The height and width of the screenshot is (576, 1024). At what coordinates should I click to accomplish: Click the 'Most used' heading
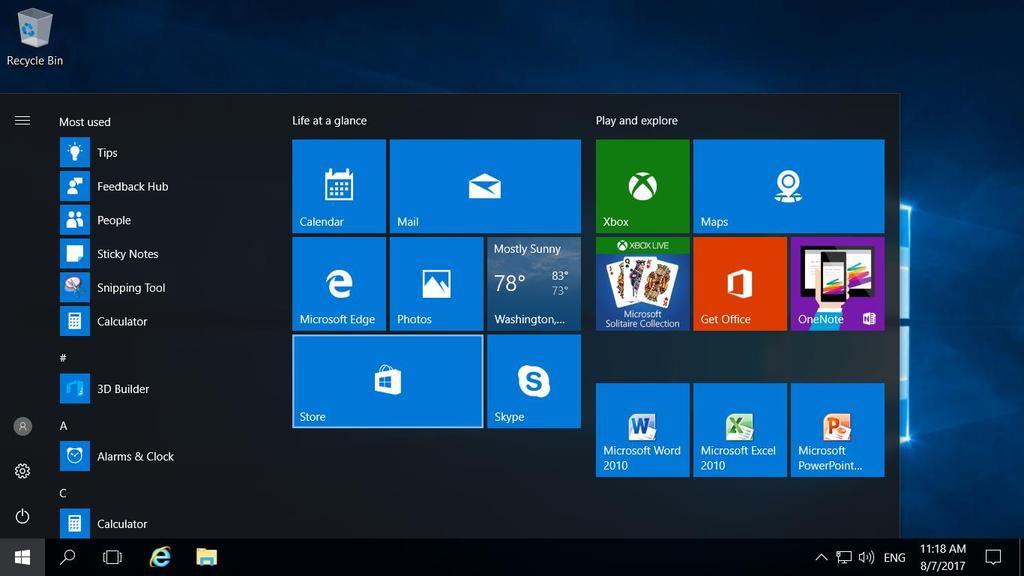pyautogui.click(x=85, y=122)
